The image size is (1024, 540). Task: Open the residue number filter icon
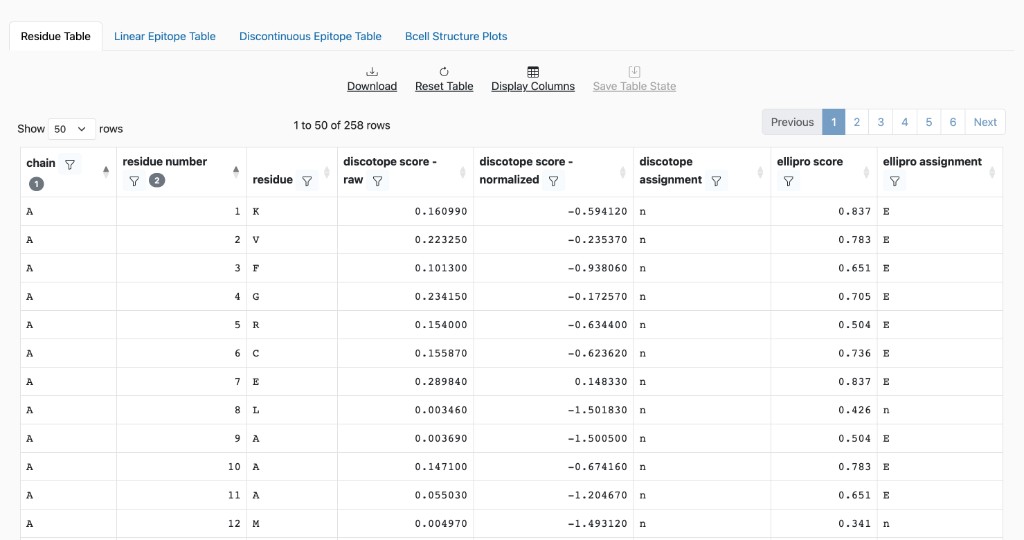point(134,181)
